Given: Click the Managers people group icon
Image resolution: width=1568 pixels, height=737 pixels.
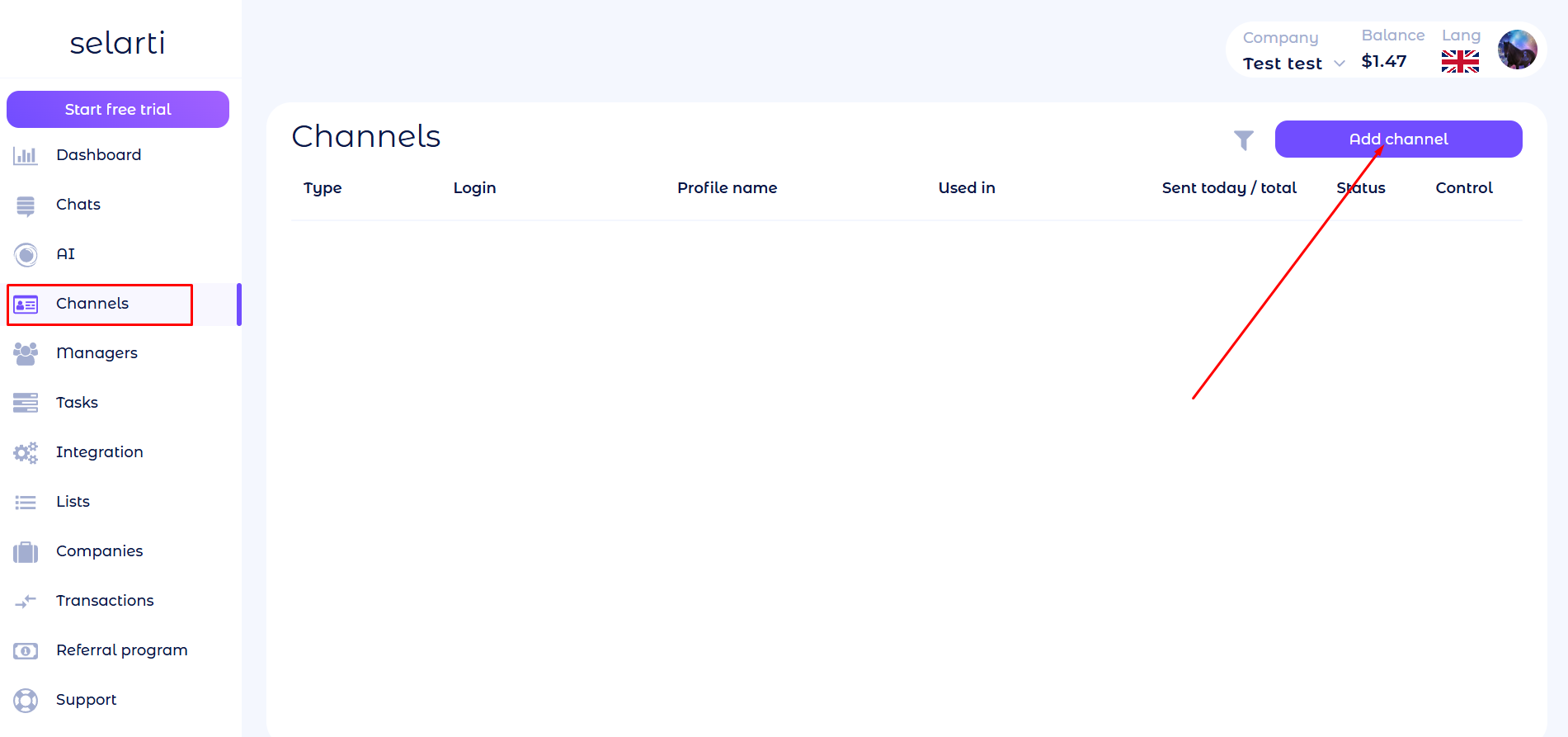Looking at the screenshot, I should click(x=26, y=354).
